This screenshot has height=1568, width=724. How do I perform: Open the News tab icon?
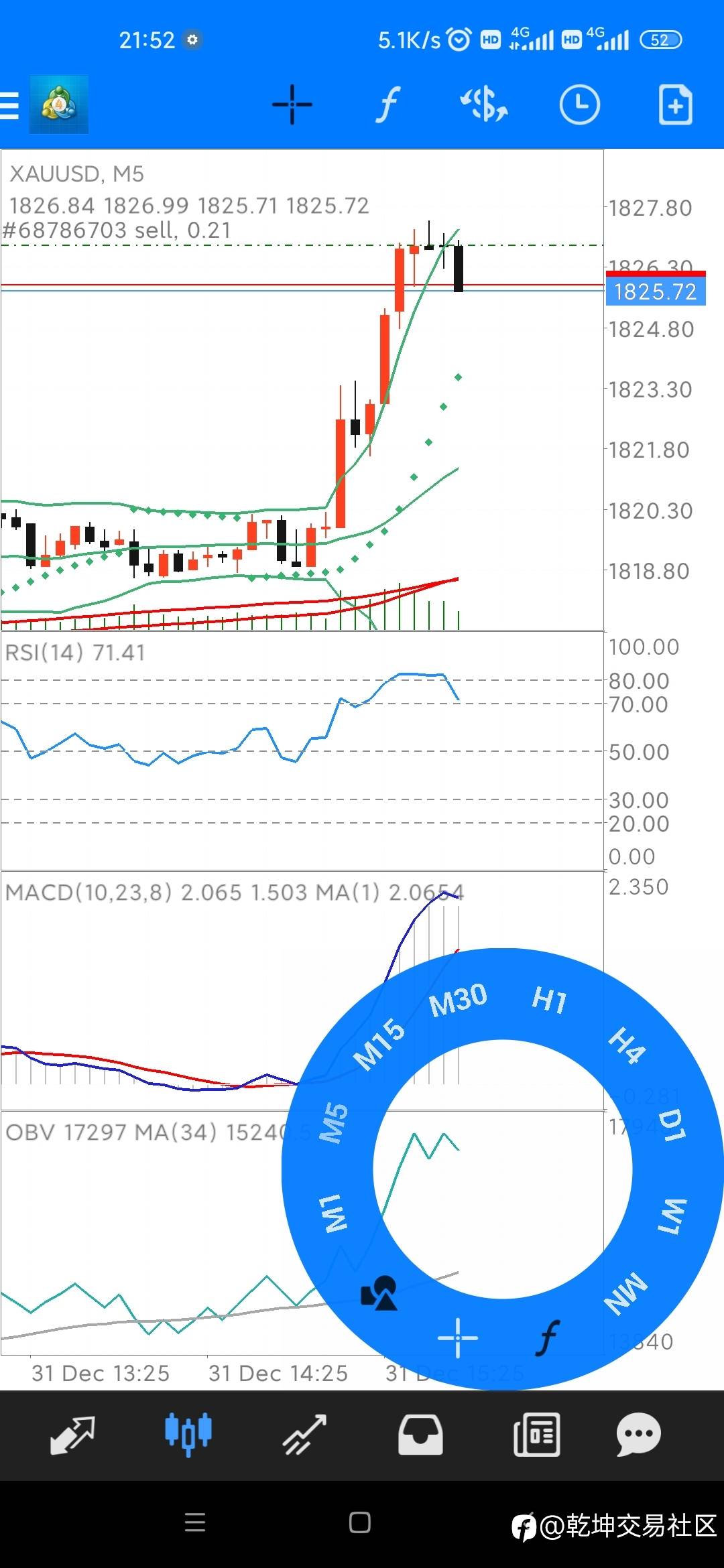[x=536, y=1435]
